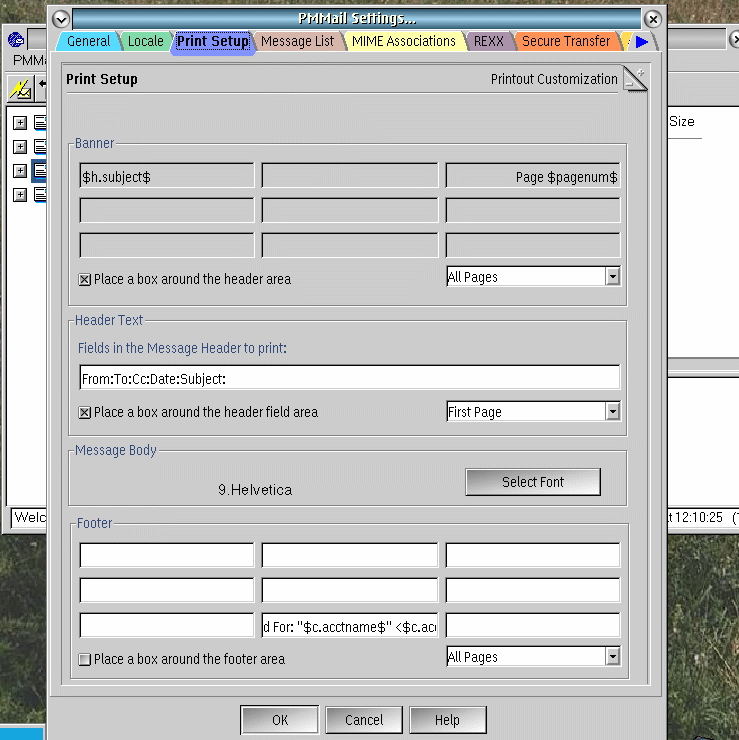Open the window menu button in title bar
739x740 pixels.
pos(61,19)
